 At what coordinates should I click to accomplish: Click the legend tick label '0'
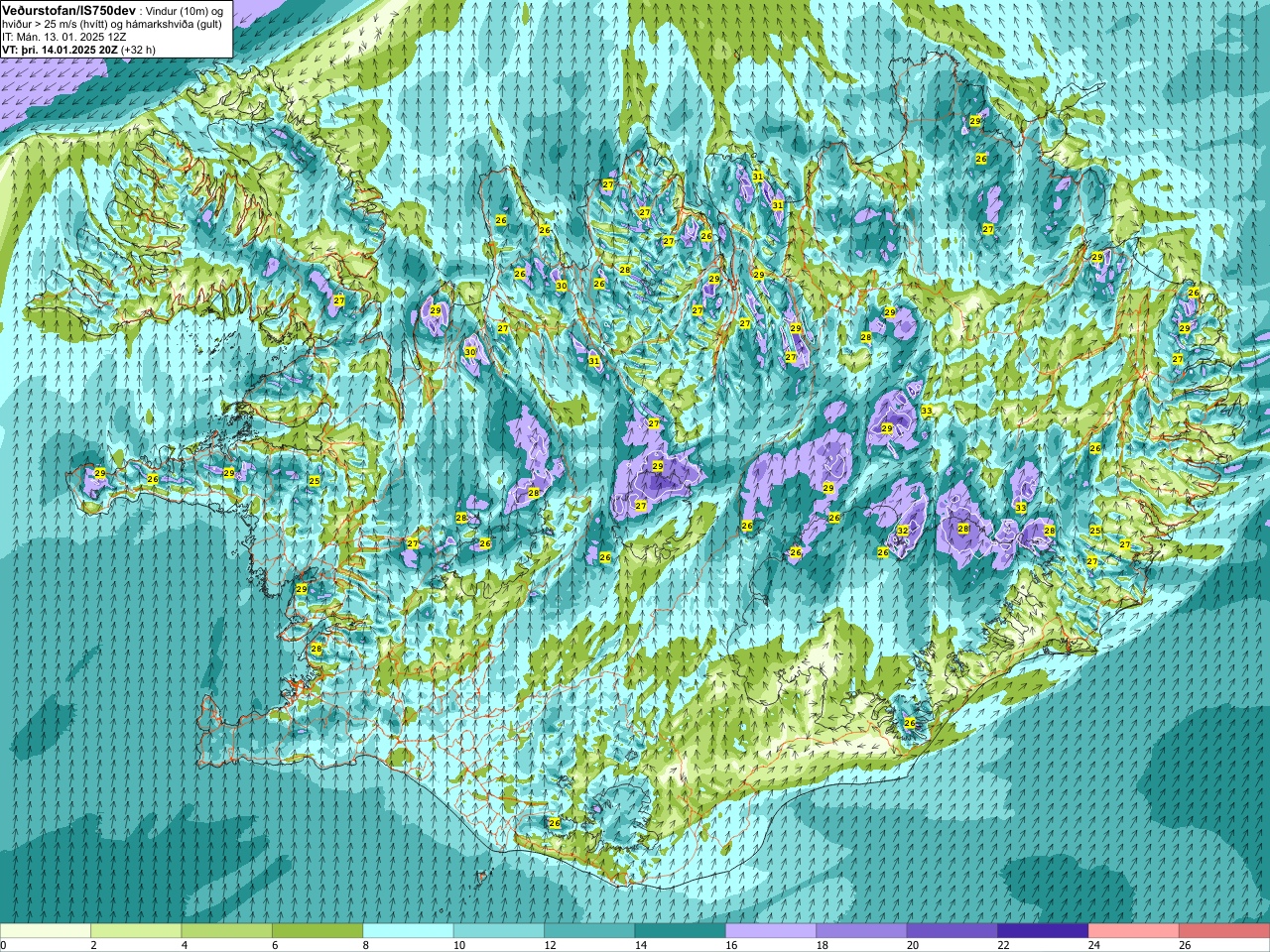(4, 945)
